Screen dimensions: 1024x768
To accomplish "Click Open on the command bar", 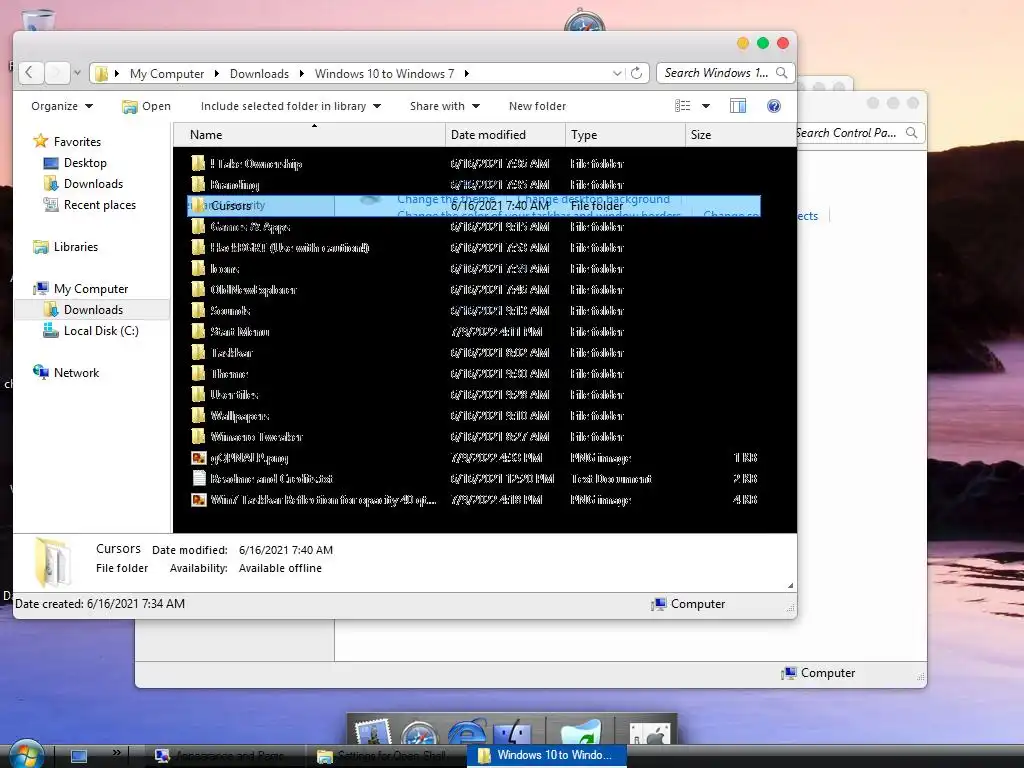I will tap(146, 106).
